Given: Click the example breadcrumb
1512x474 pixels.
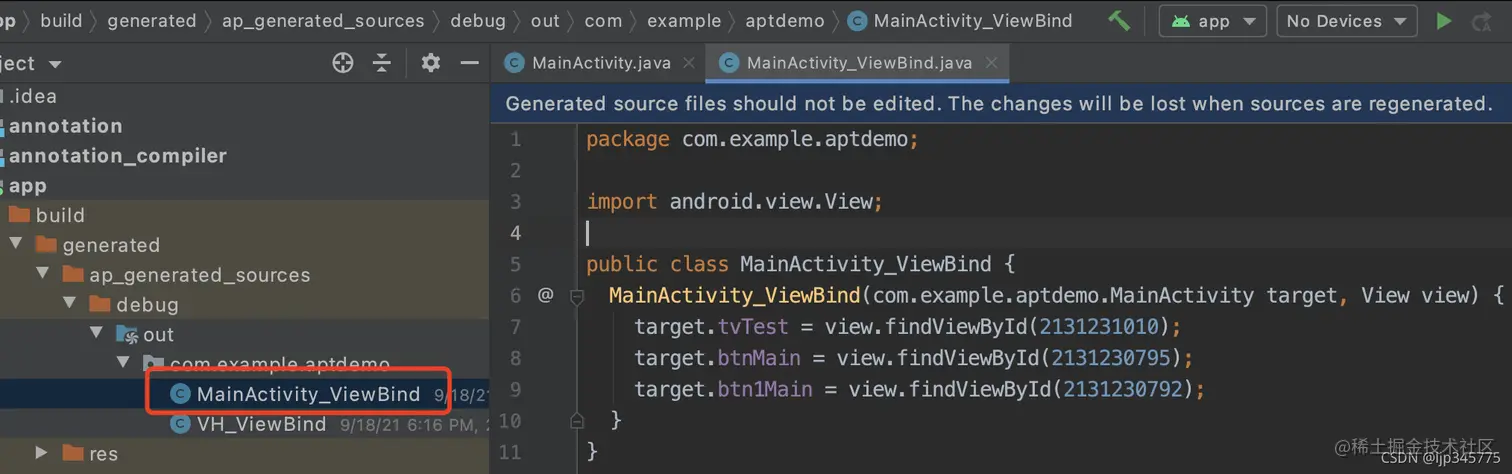Looking at the screenshot, I should click(x=684, y=20).
